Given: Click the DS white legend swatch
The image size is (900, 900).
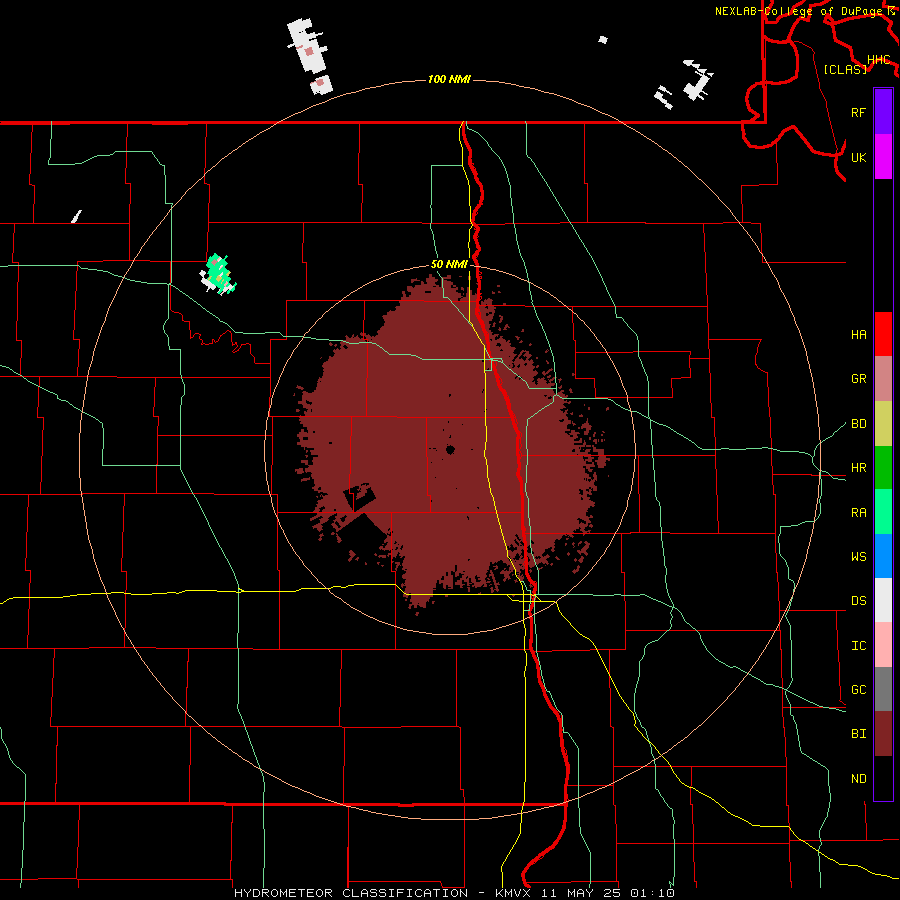Looking at the screenshot, I should coord(883,600).
